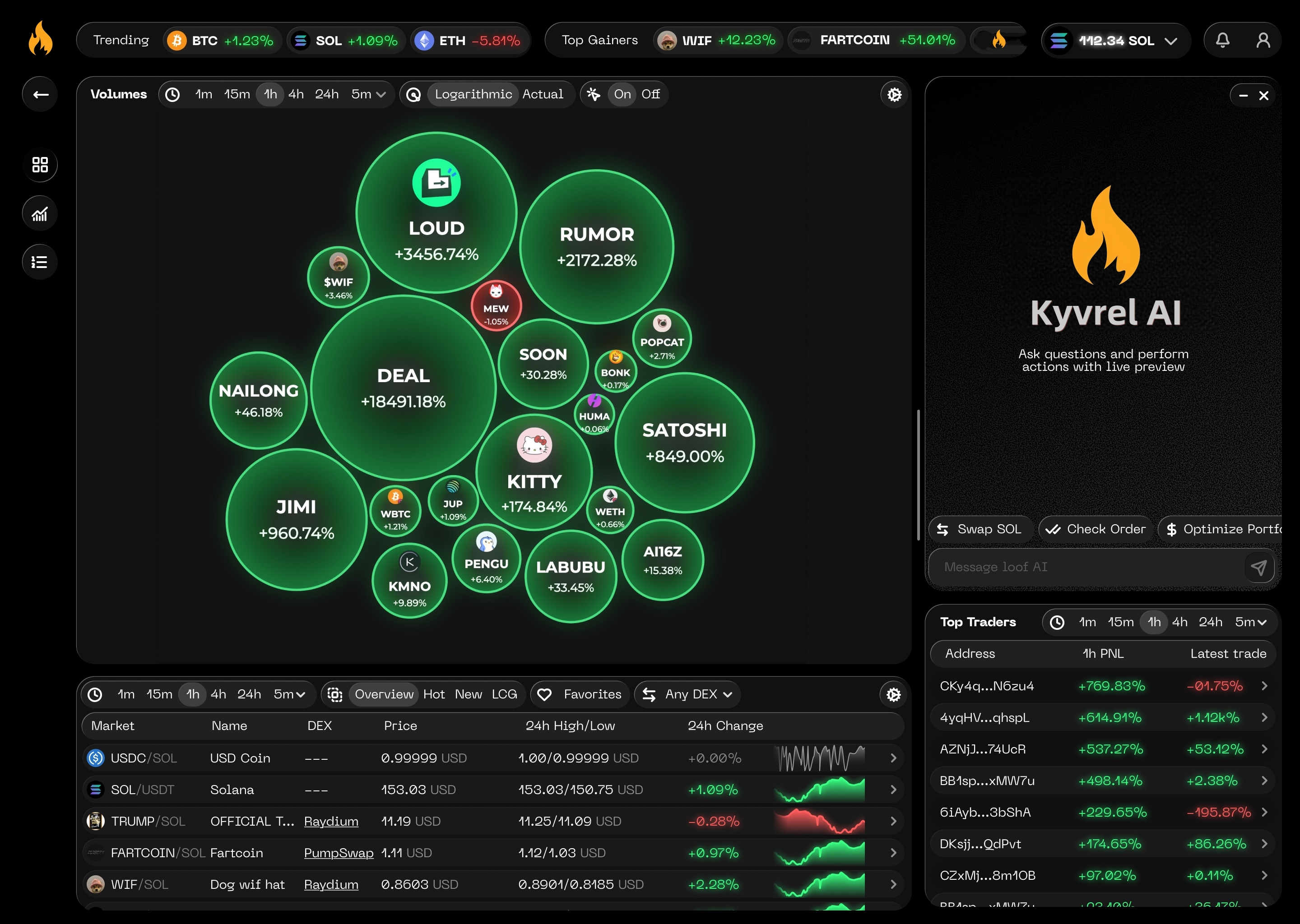Switch to Hot tab

tap(434, 694)
